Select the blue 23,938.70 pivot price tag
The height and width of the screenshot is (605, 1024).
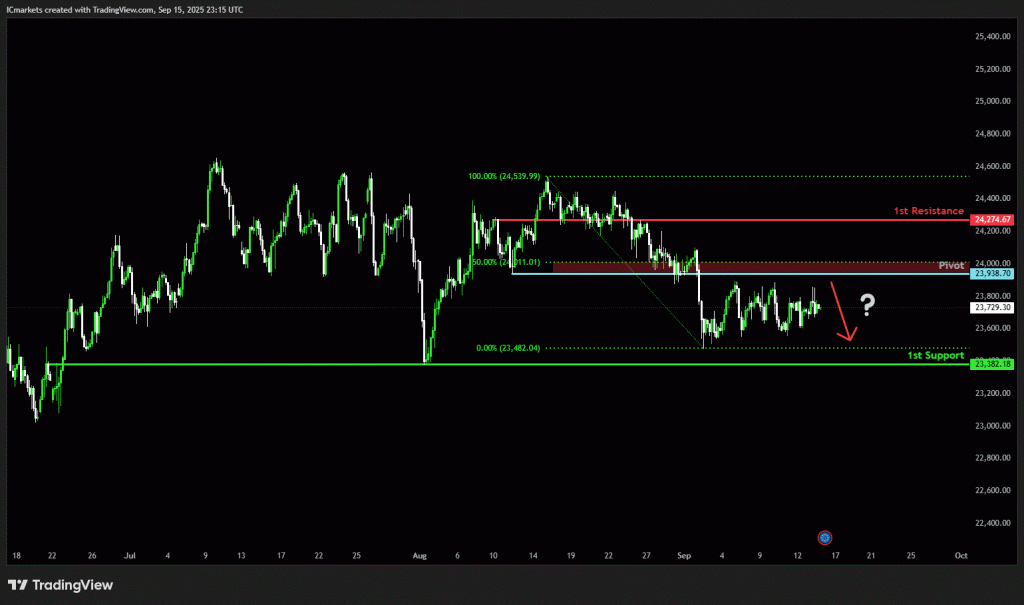tap(992, 274)
